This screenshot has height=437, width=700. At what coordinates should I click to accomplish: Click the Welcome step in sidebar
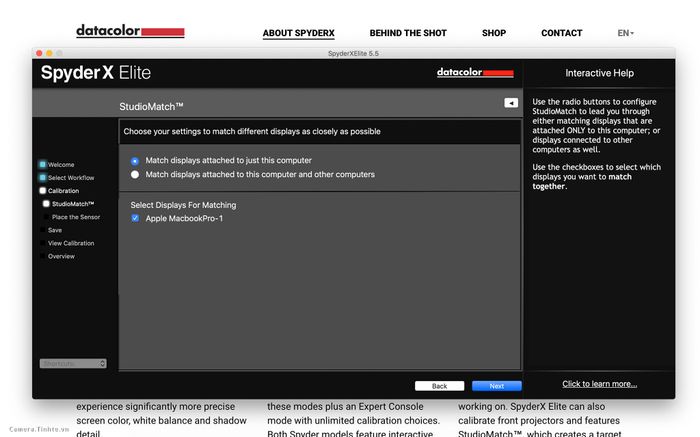tap(61, 165)
